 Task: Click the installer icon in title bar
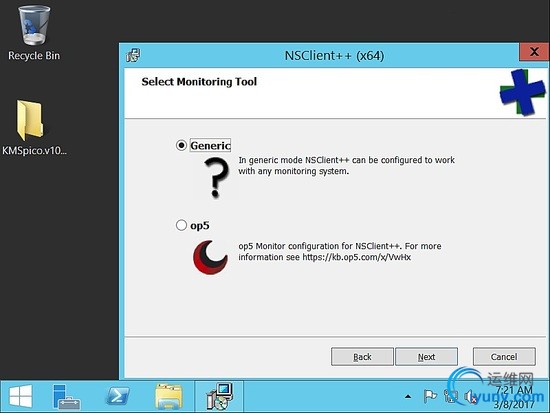pyautogui.click(x=133, y=55)
